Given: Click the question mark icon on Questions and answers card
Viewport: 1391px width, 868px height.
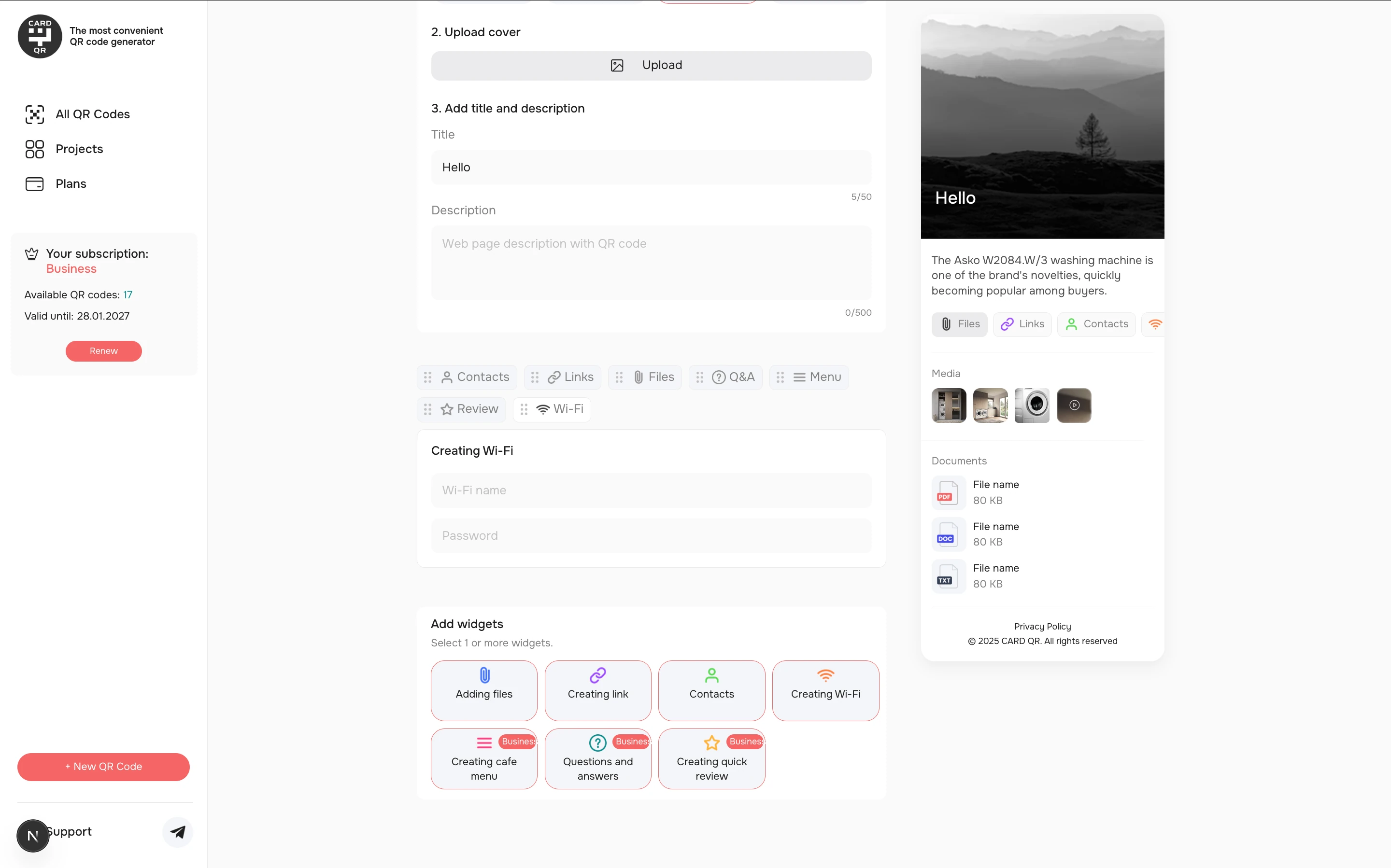Looking at the screenshot, I should coord(597,742).
